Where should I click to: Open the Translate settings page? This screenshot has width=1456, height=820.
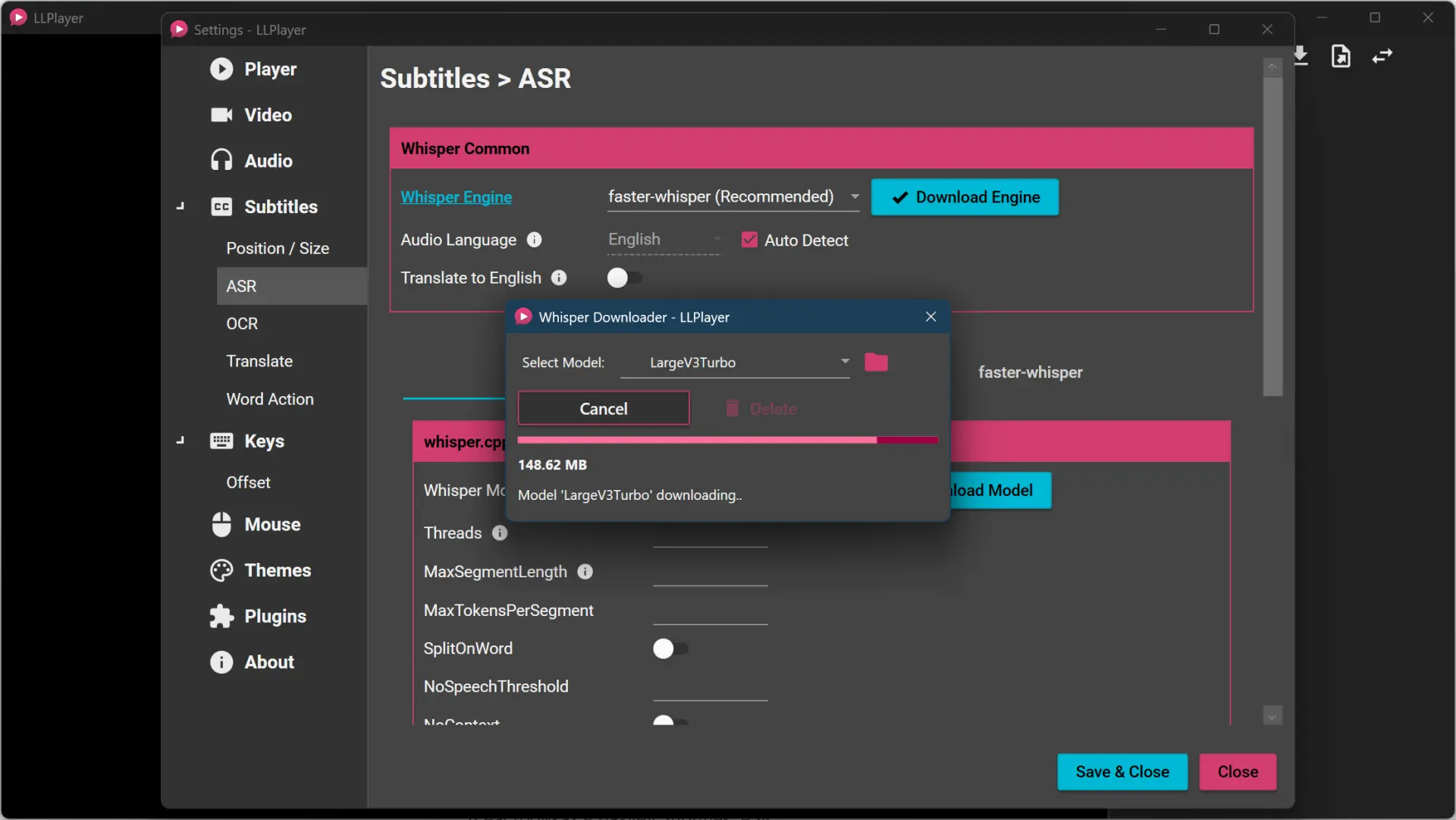[259, 361]
